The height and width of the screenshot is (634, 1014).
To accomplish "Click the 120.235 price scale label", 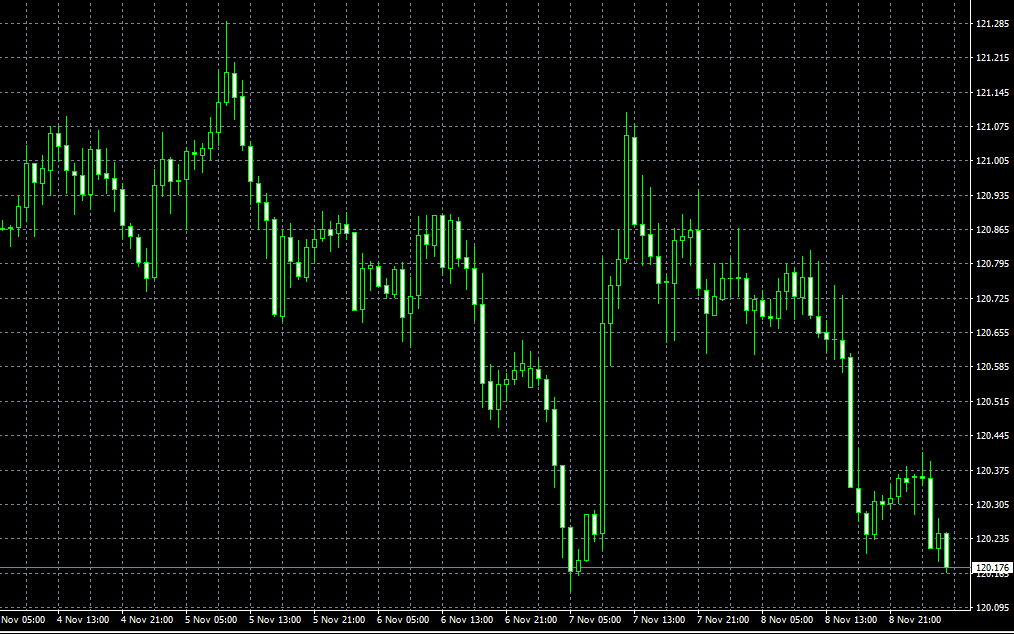I will [x=993, y=539].
